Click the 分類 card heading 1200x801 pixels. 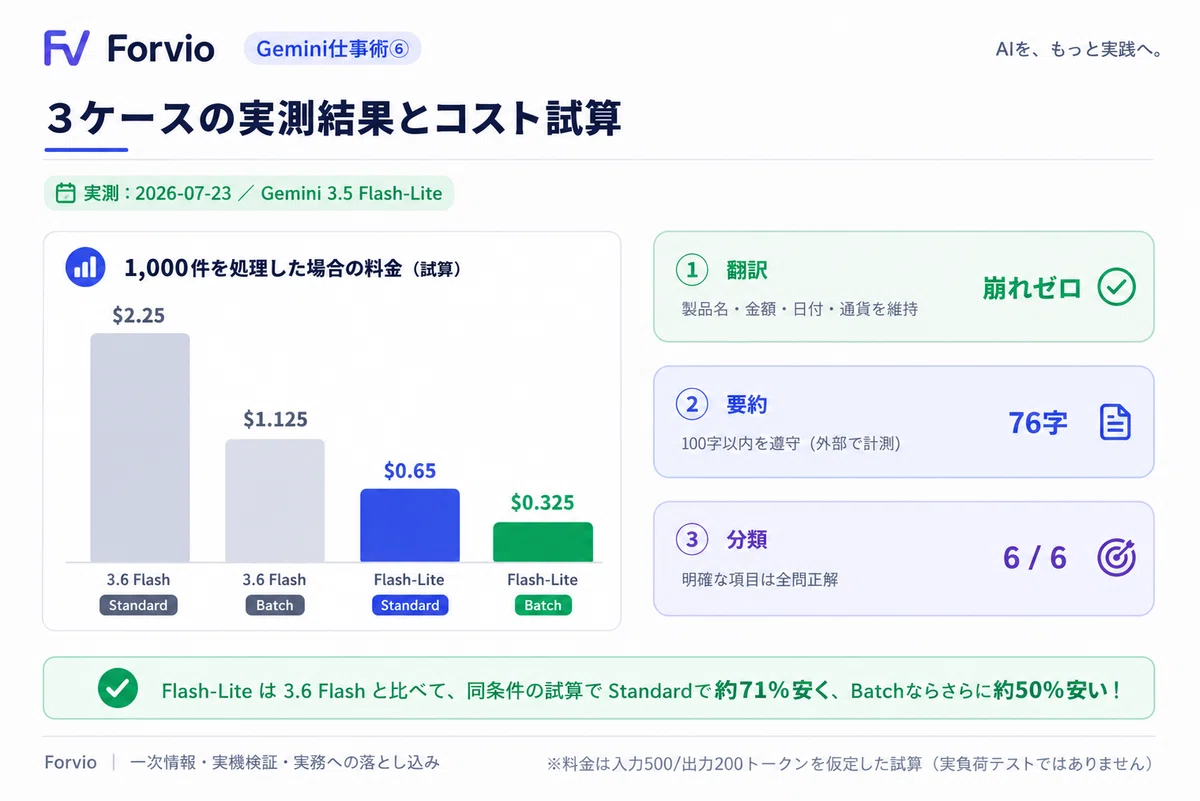(747, 540)
